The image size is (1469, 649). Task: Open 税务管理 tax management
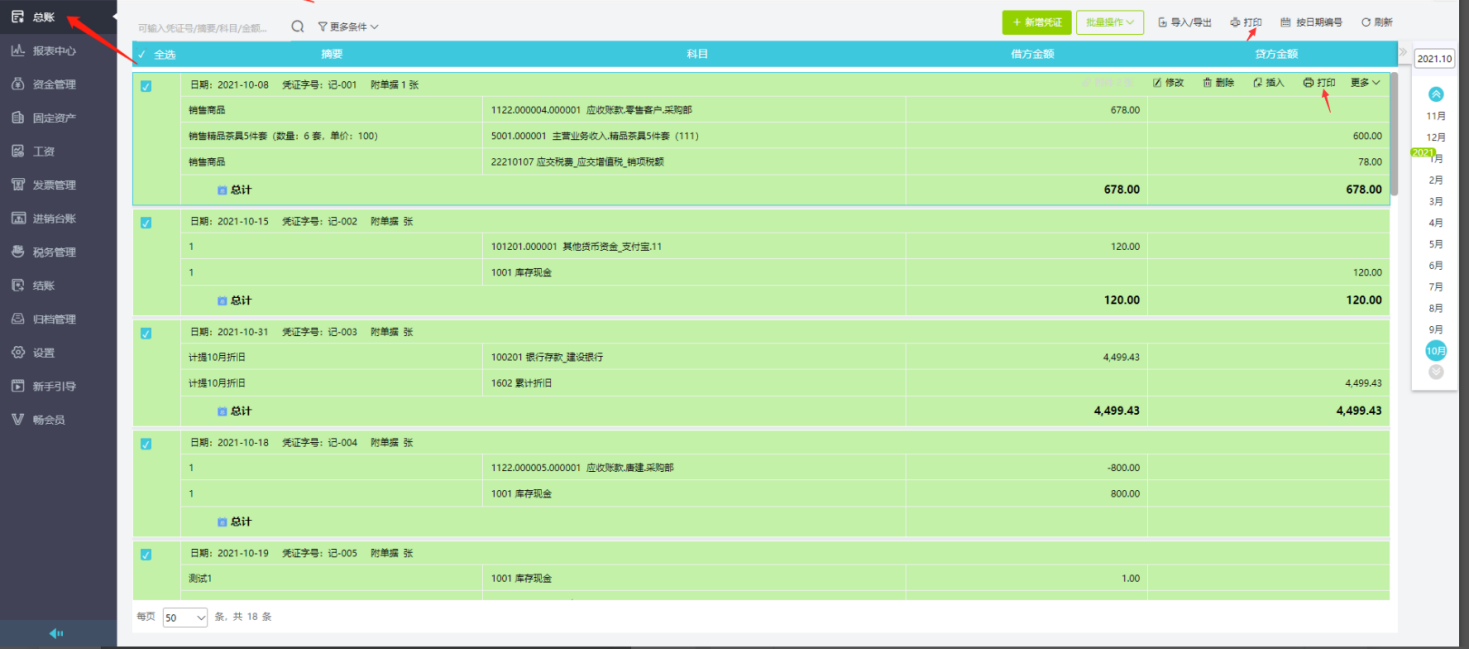(54, 252)
